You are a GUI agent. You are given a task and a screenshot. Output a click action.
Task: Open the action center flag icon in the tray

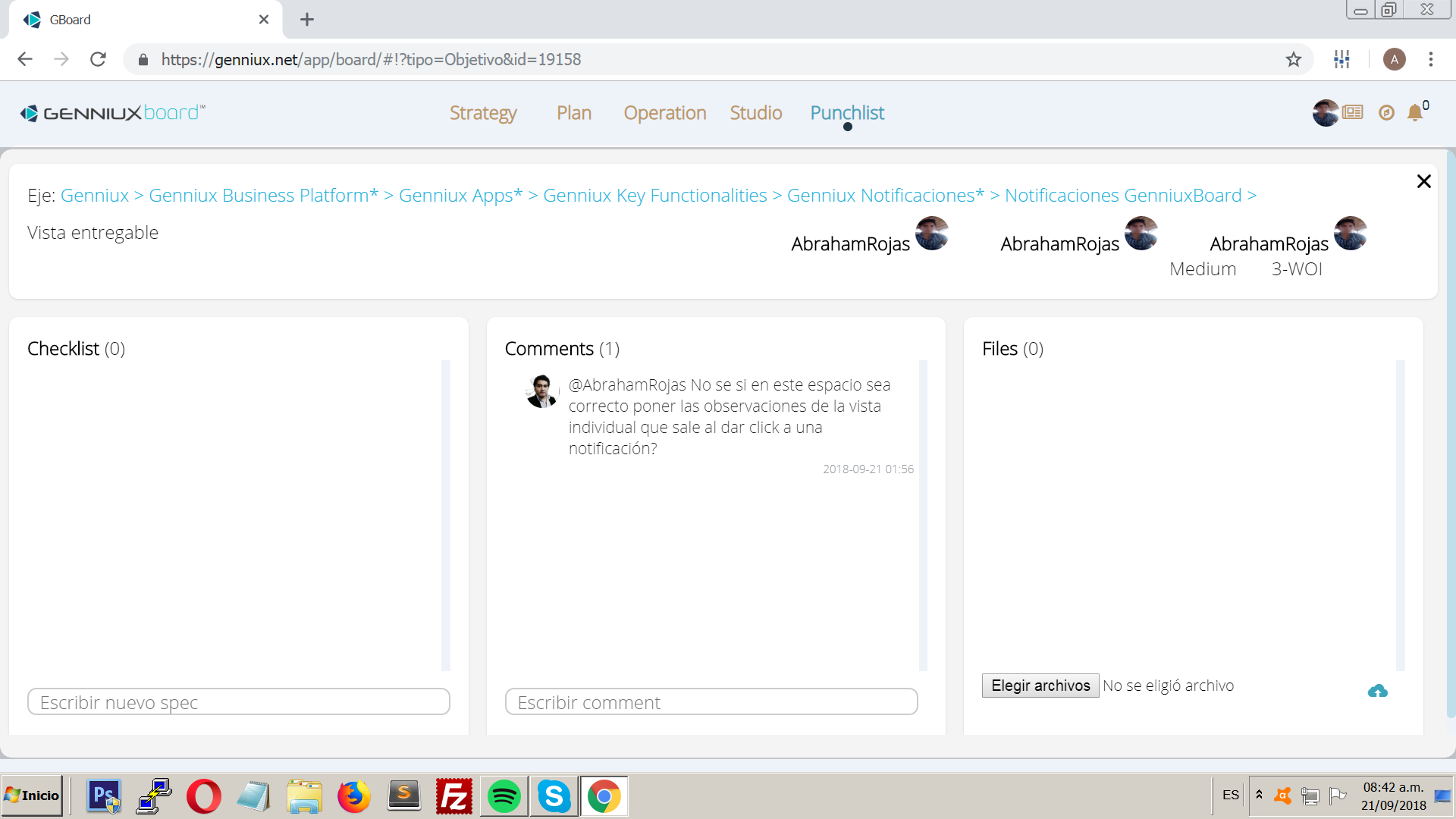1338,795
